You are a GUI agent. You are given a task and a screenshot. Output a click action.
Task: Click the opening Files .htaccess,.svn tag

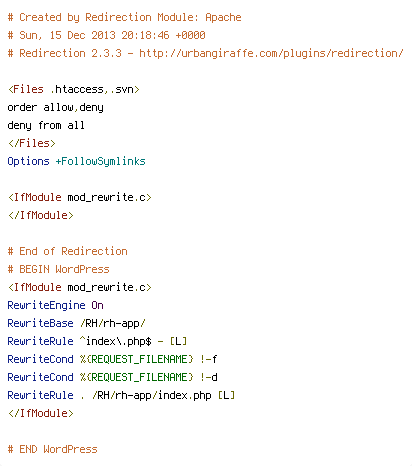(73, 89)
